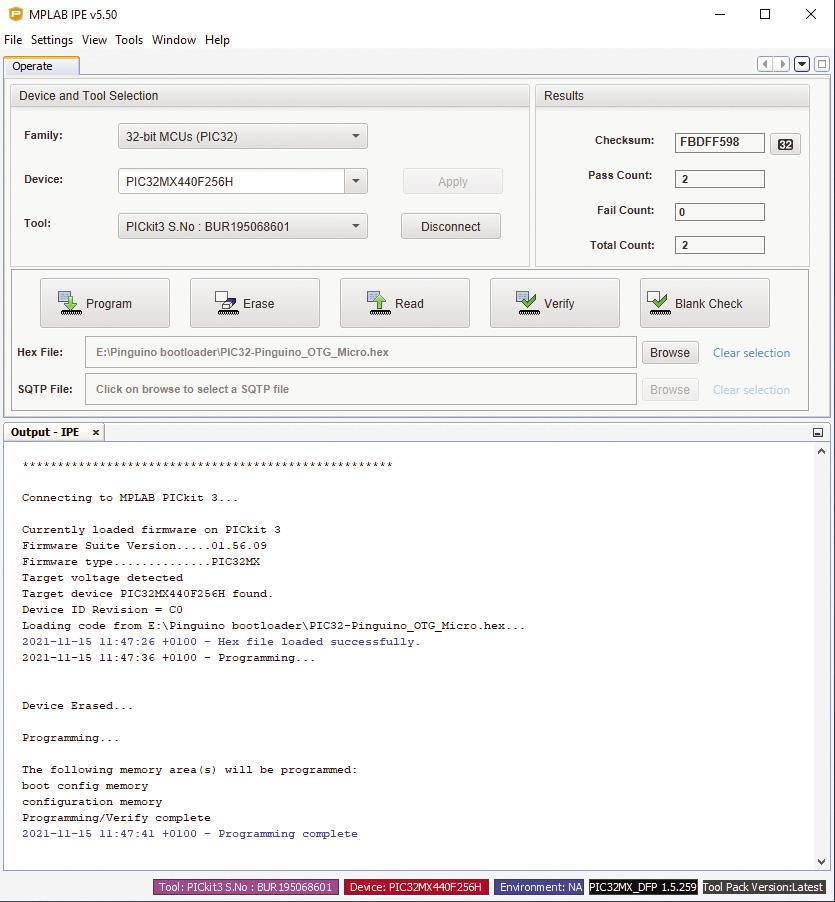Close the Output - IPE tab
The width and height of the screenshot is (835, 902).
click(x=96, y=432)
